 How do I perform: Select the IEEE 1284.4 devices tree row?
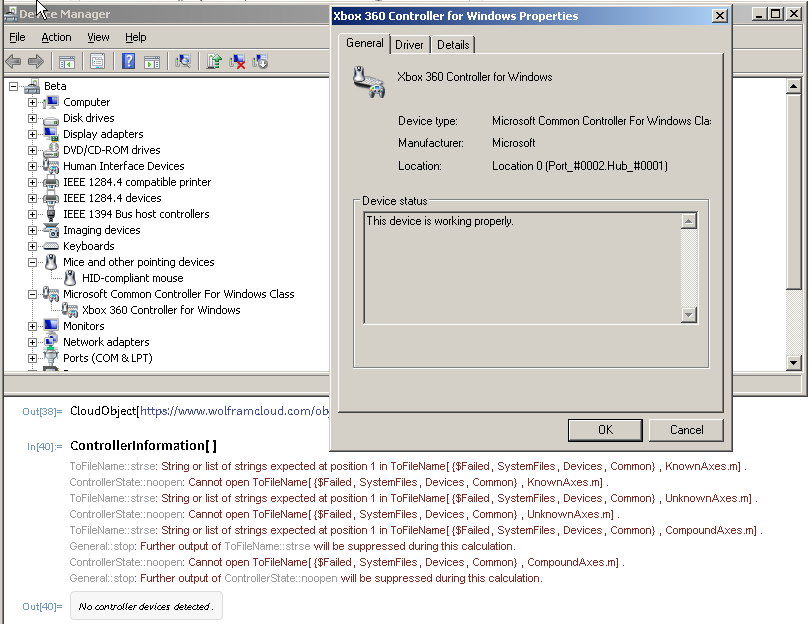pos(112,198)
